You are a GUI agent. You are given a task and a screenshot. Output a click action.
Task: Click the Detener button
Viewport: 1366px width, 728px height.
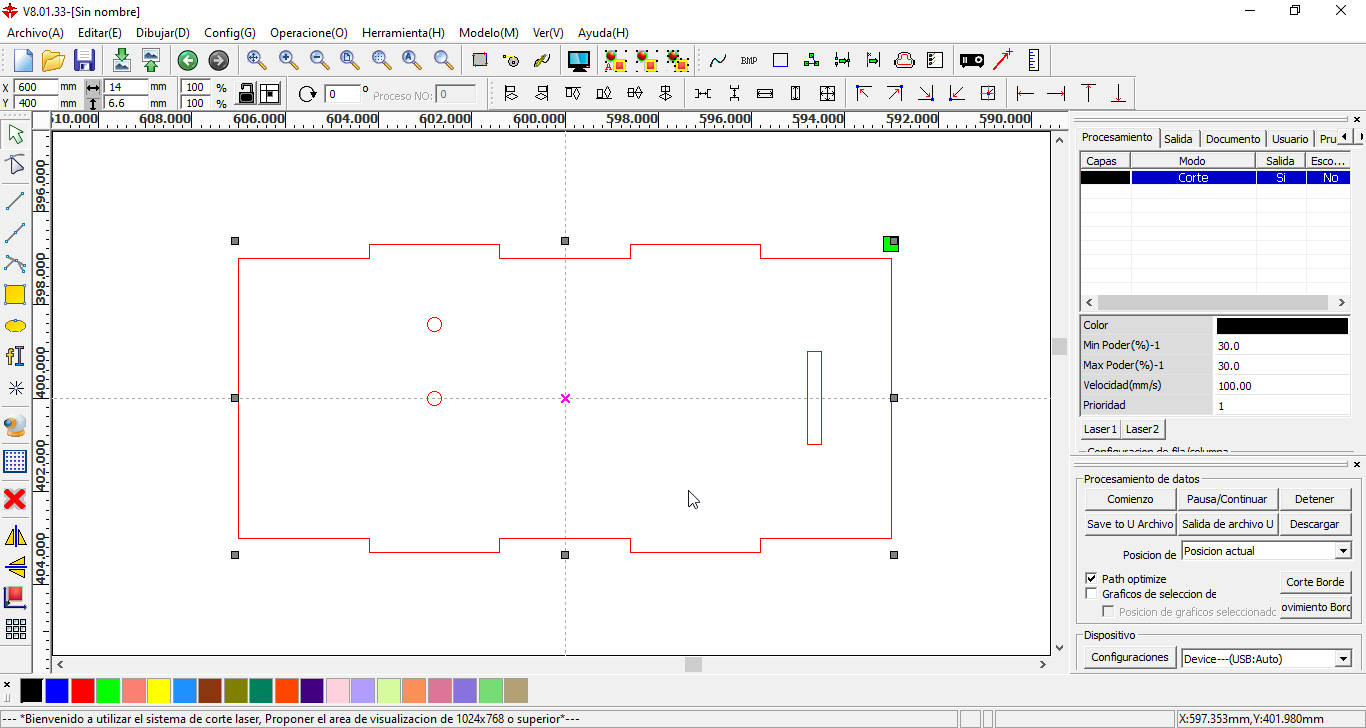1314,499
